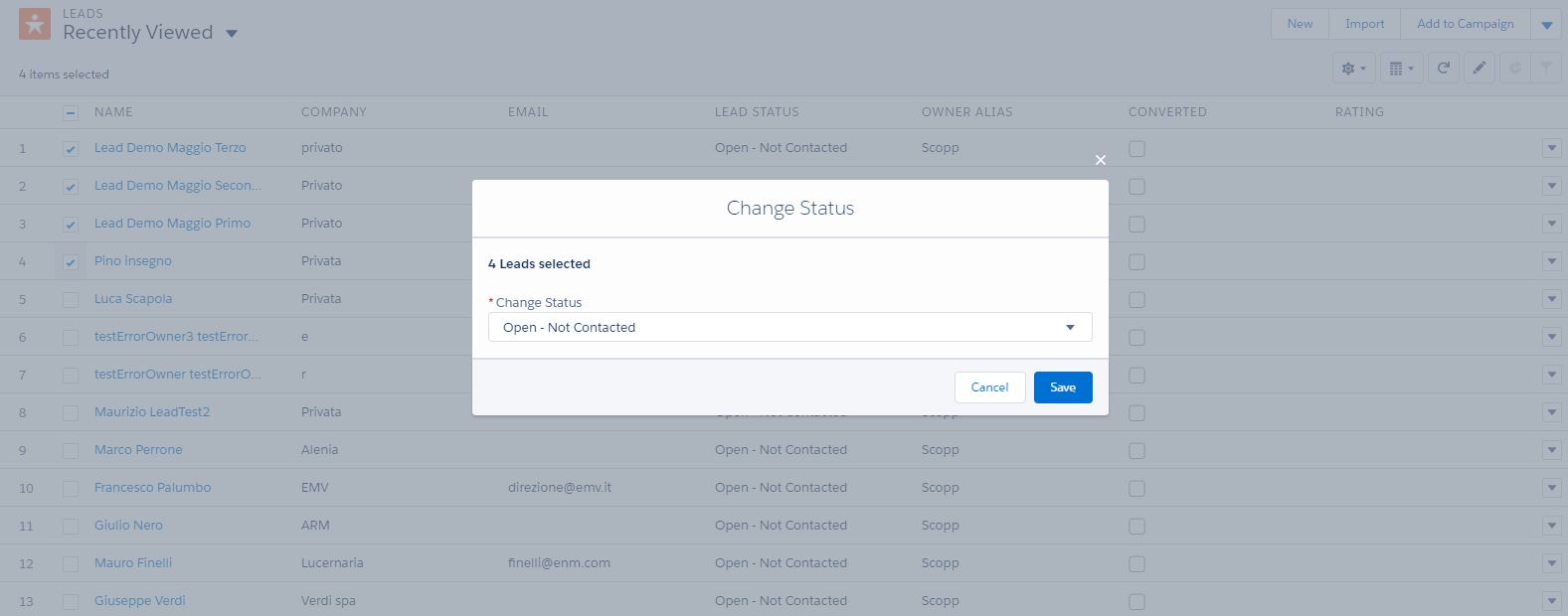Screen dimensions: 1568x616
Task: Expand the Recently Viewed list view dropdown
Action: coord(232,34)
